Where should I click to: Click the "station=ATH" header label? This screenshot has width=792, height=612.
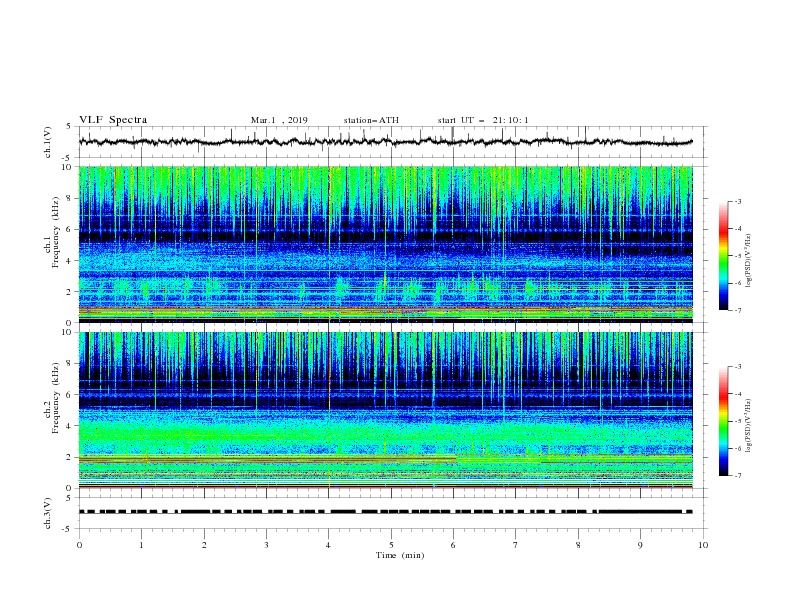pos(371,120)
